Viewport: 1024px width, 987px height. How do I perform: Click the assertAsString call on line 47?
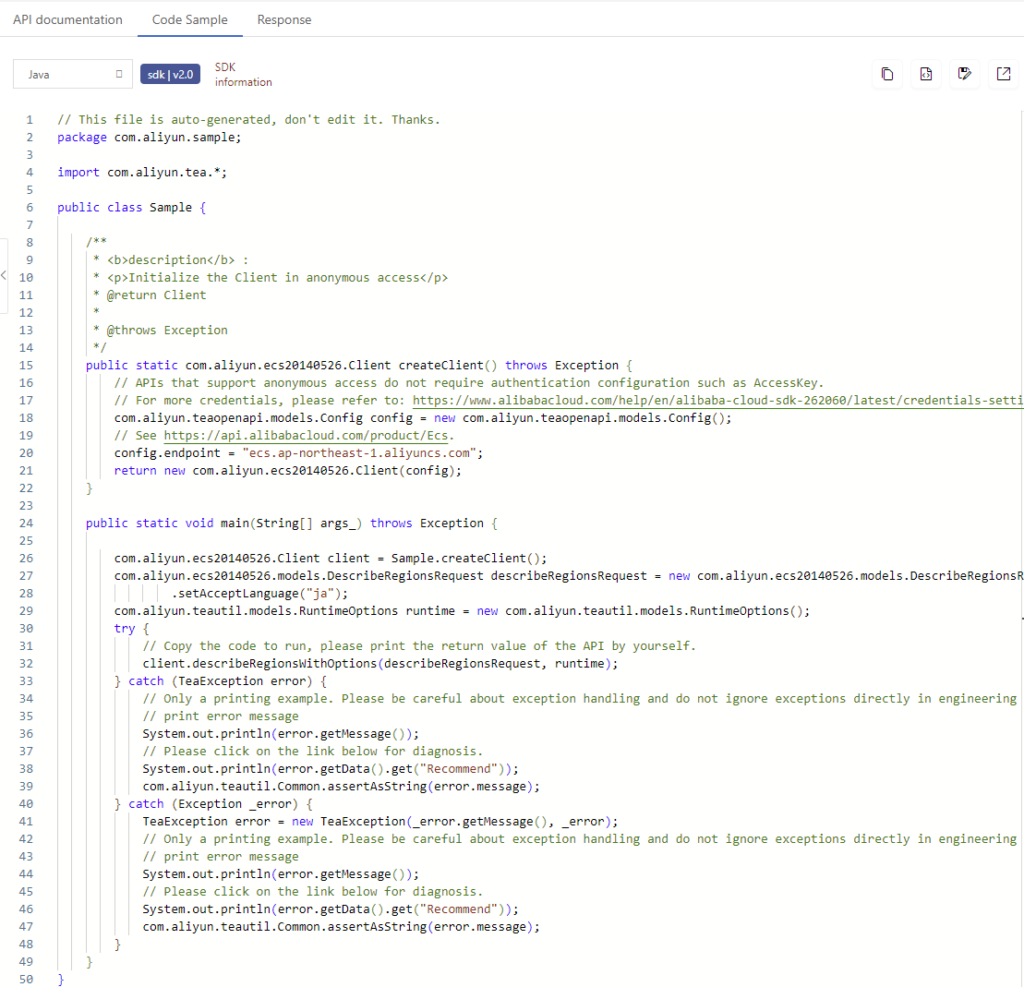(341, 927)
